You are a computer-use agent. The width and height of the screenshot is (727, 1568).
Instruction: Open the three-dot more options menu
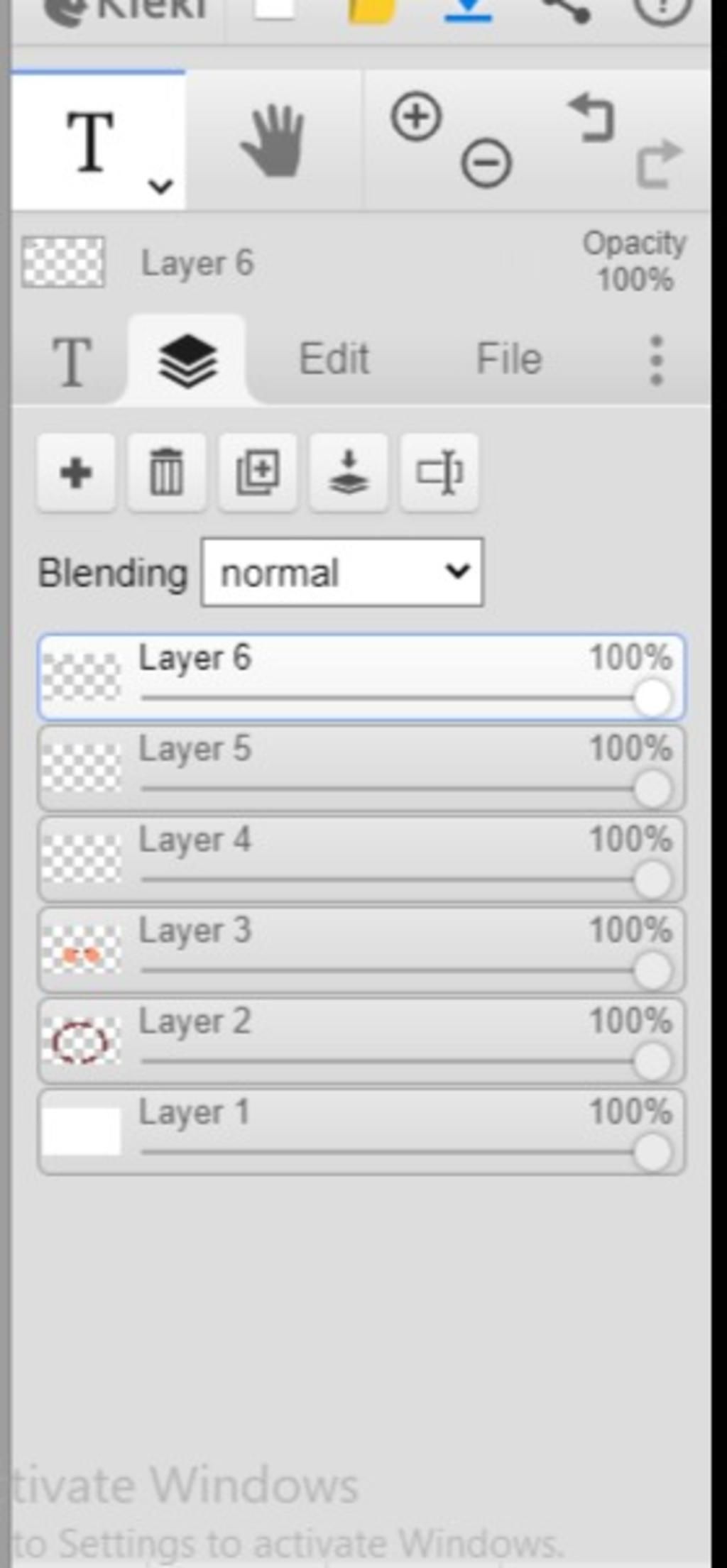[657, 360]
